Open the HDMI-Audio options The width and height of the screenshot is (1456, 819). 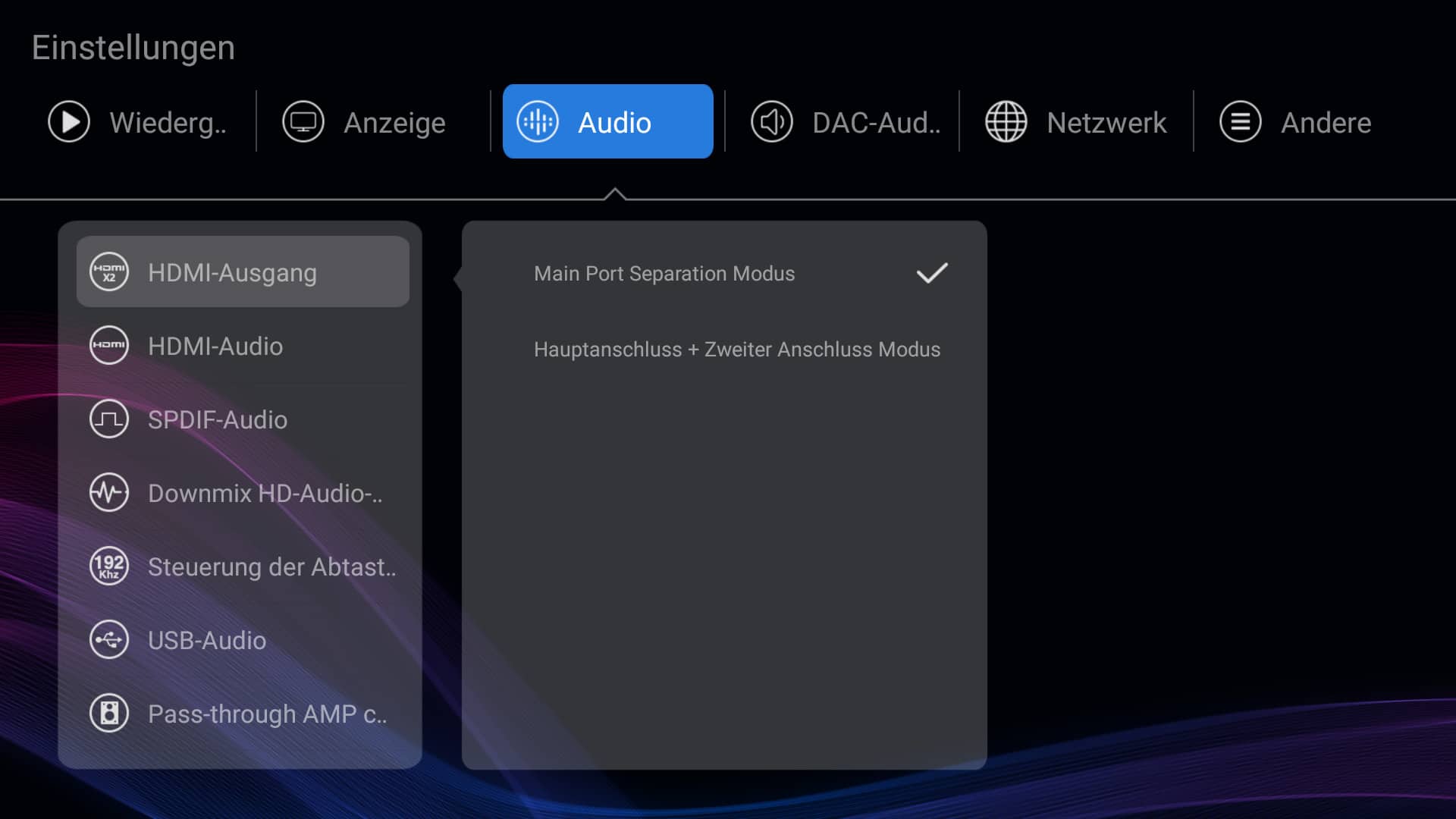(x=215, y=347)
